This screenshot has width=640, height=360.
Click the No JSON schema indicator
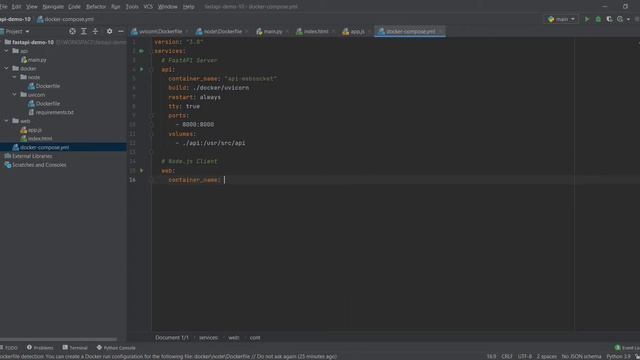(x=581, y=357)
